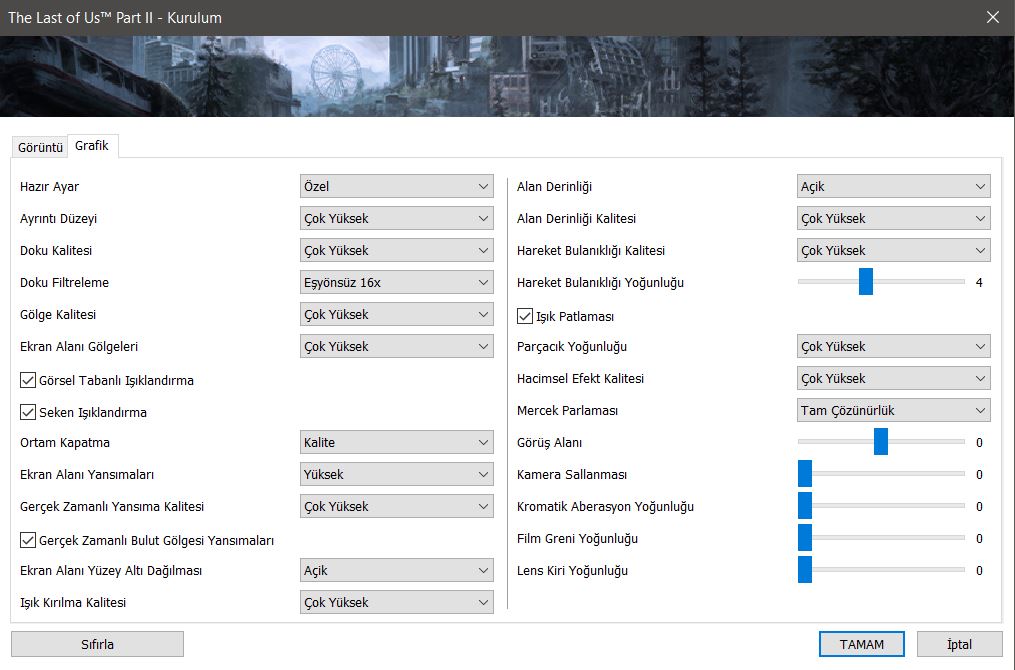Screen dimensions: 1015x670
Task: Open the Parçacık Yoğunluğu dropdown
Action: coord(893,346)
